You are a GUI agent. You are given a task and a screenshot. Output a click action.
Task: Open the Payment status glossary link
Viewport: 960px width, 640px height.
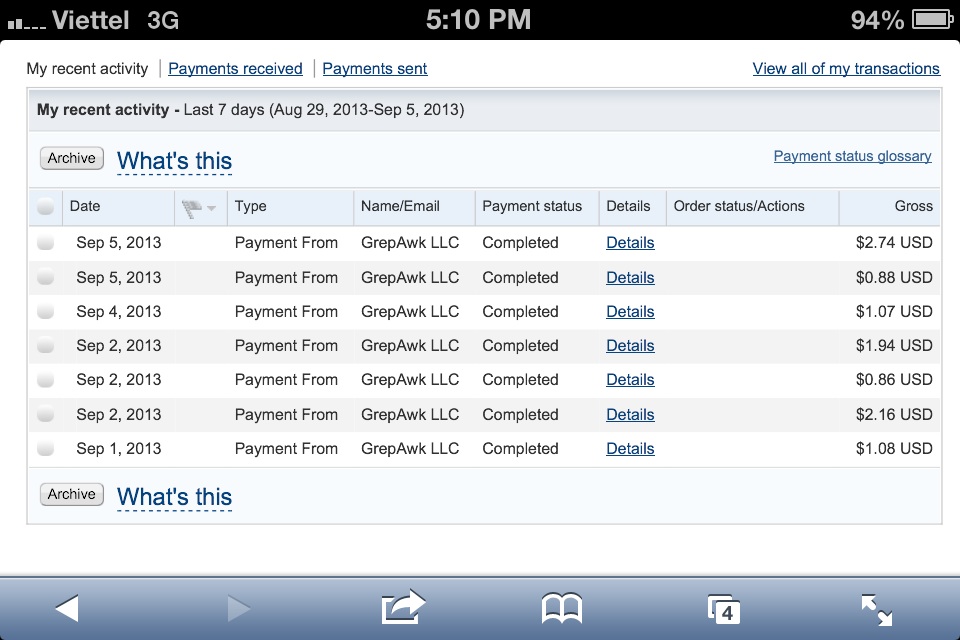click(852, 156)
